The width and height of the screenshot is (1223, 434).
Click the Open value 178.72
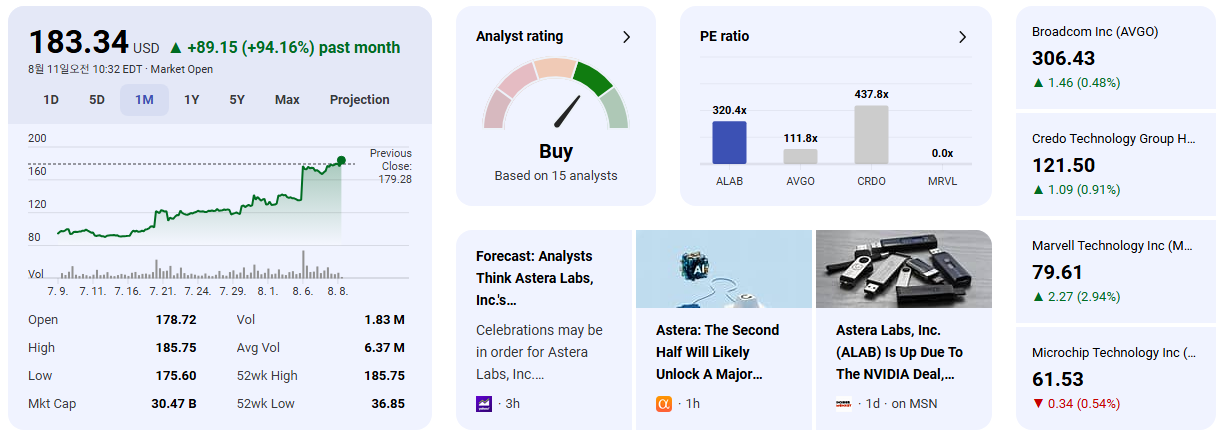176,320
